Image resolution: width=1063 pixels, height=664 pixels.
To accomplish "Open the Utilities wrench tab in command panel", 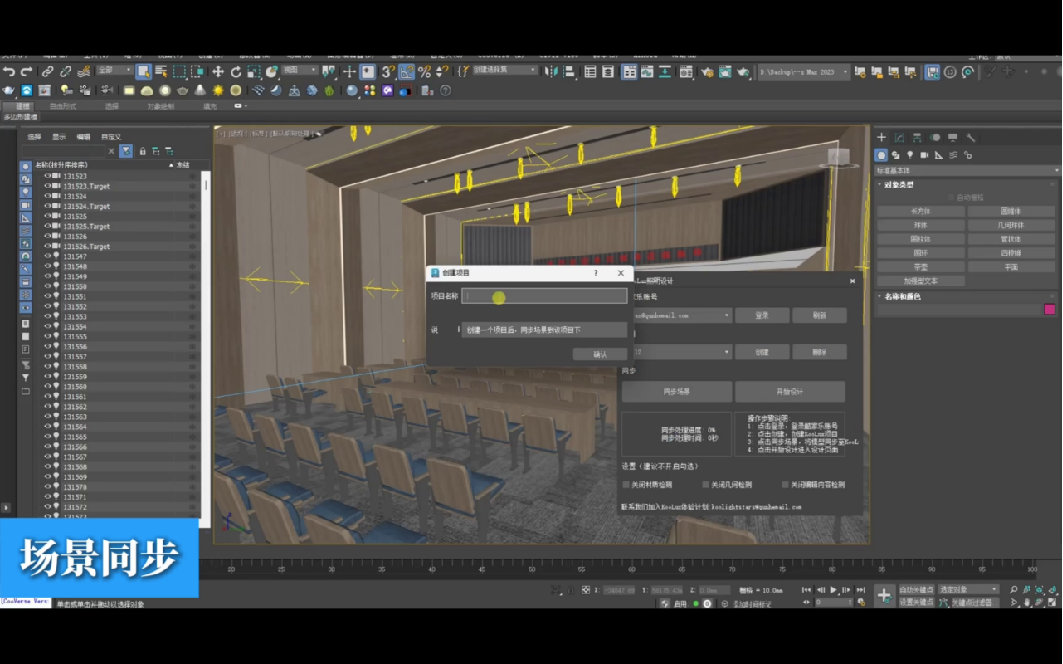I will [970, 138].
